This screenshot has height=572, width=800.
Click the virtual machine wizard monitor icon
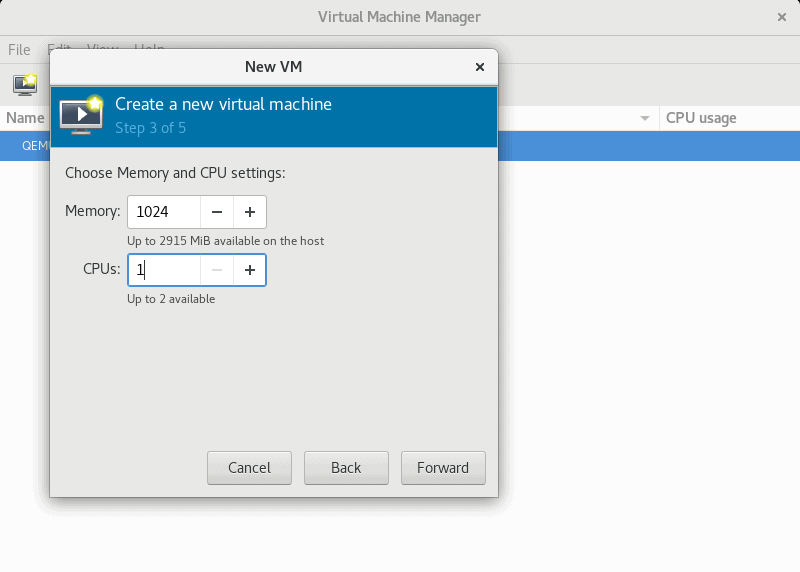coord(82,114)
